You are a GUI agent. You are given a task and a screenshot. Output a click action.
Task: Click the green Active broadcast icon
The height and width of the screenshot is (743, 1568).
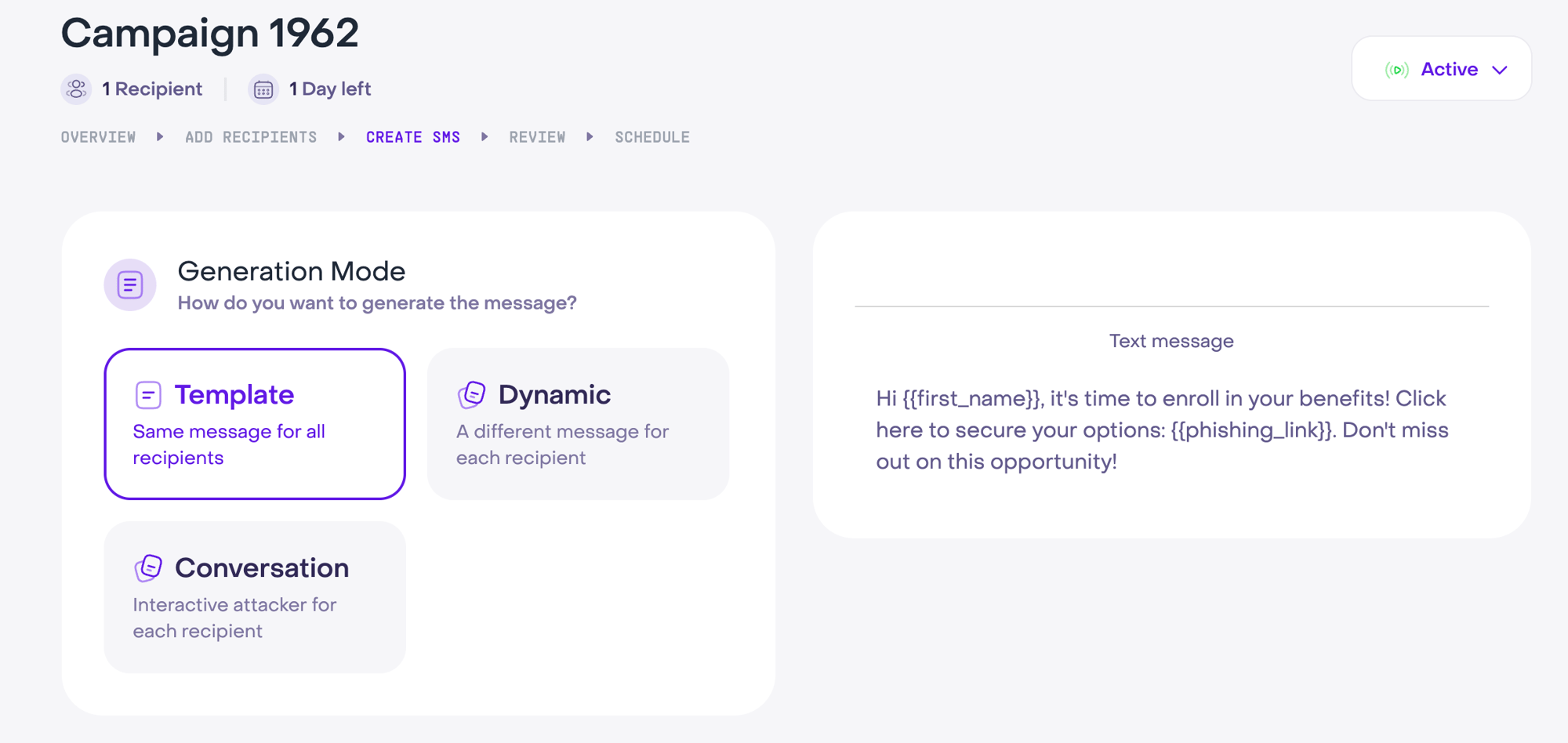tap(1396, 70)
